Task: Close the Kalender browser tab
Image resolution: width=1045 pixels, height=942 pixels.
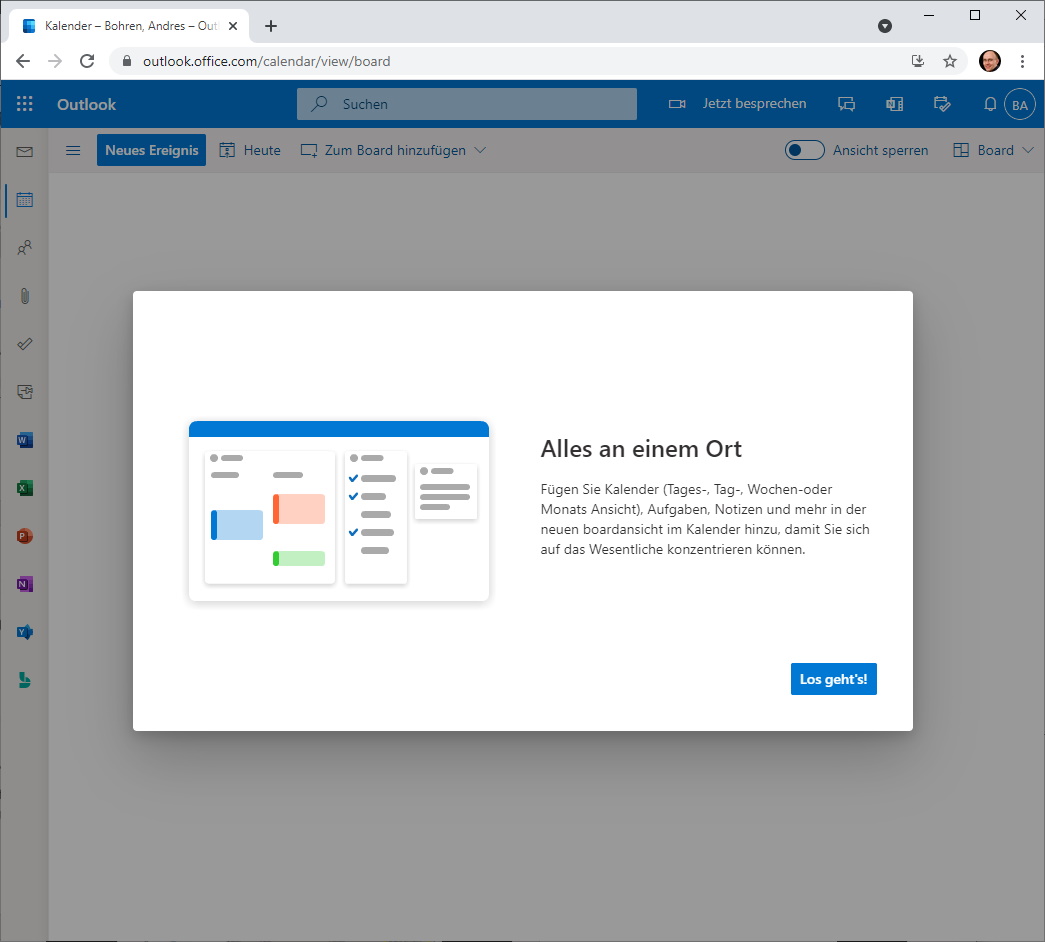Action: tap(233, 26)
